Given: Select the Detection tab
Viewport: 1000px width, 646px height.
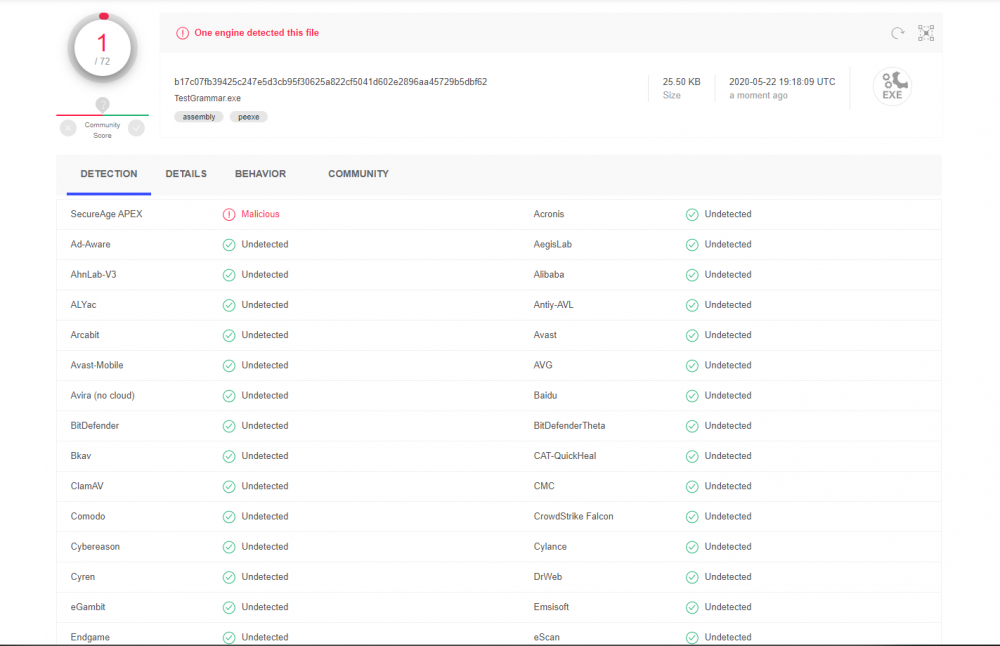Looking at the screenshot, I should pos(109,174).
